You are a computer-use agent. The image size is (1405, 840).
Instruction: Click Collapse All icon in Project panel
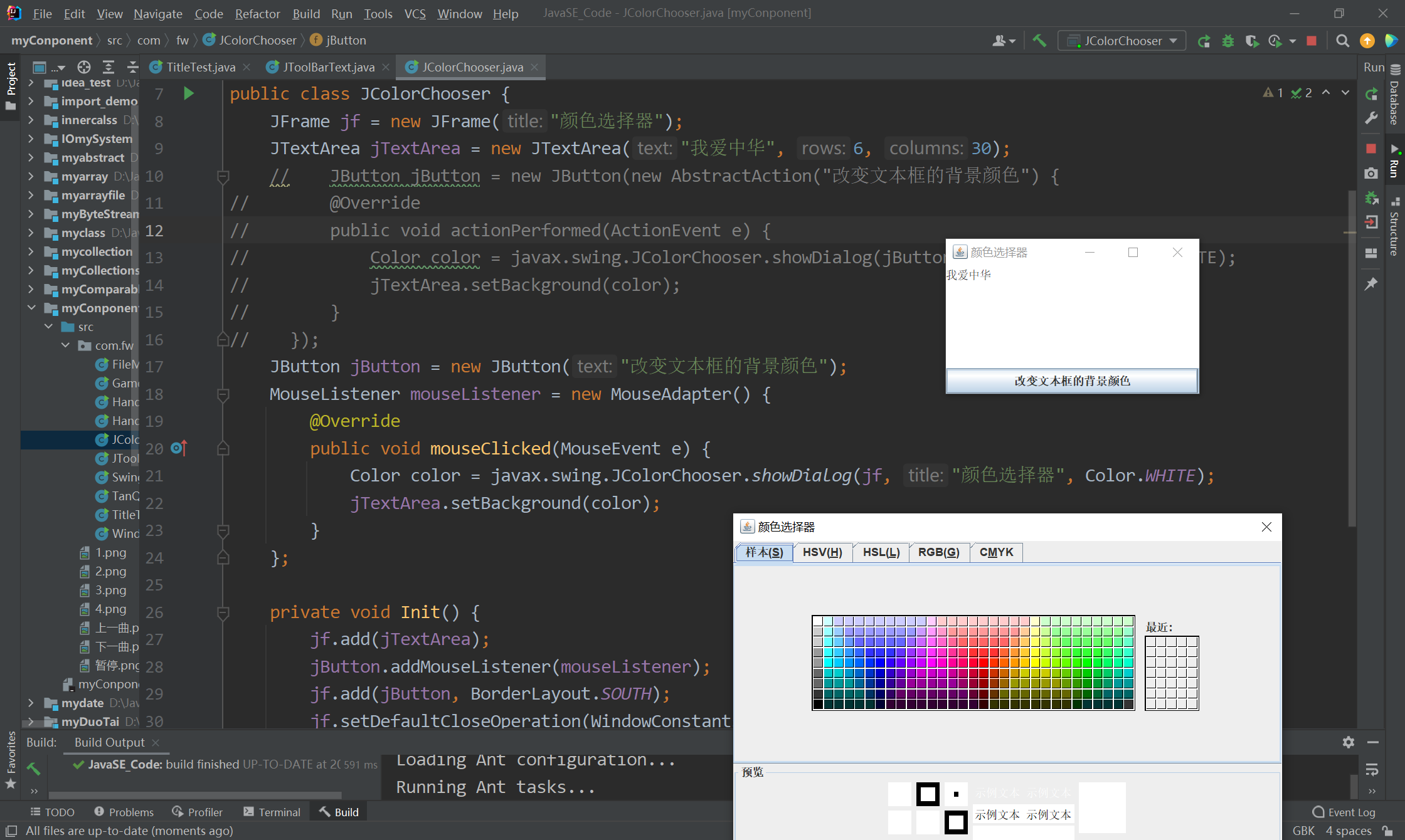132,67
